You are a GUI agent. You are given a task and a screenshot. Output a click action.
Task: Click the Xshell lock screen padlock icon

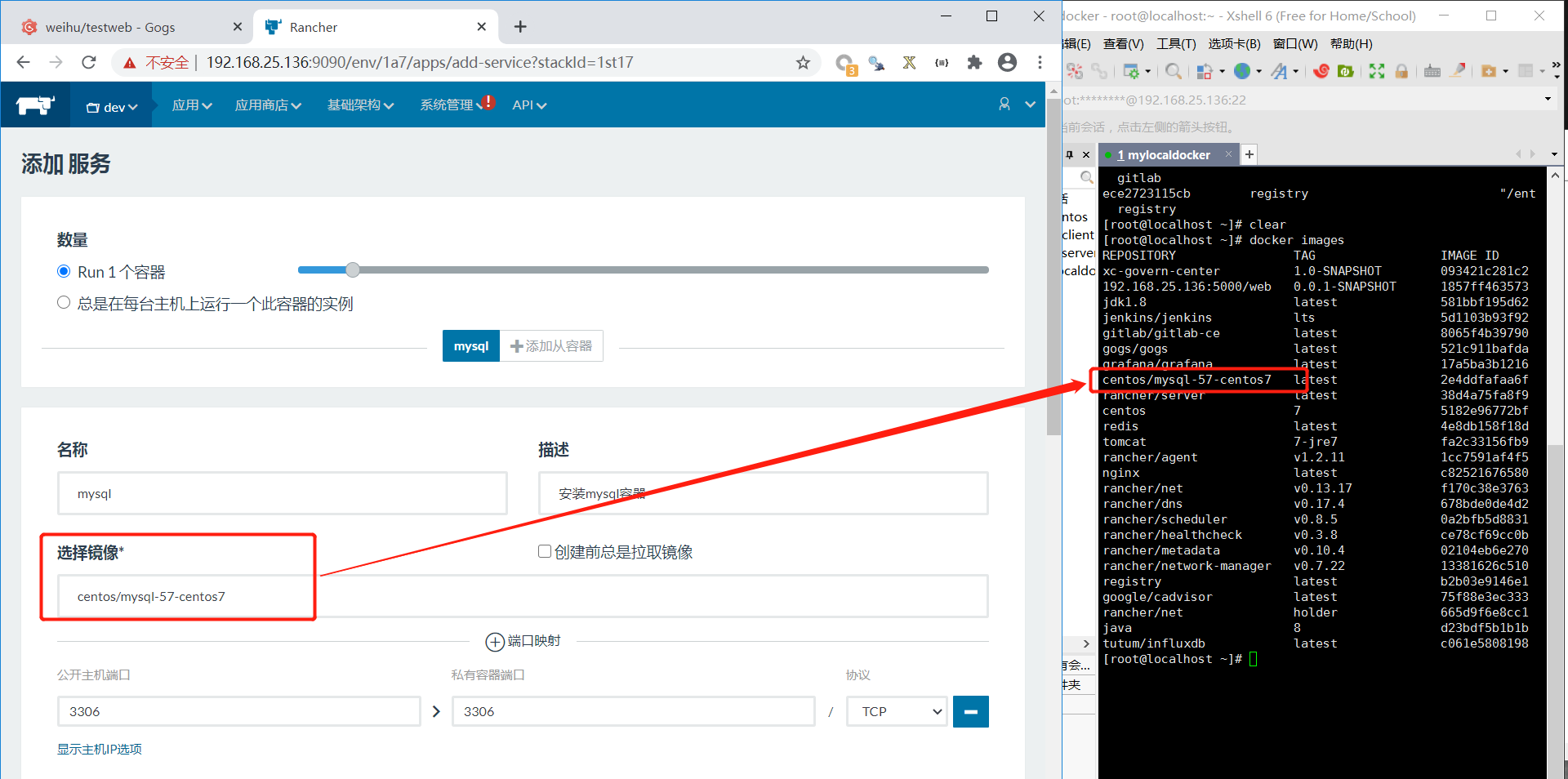coord(1401,71)
